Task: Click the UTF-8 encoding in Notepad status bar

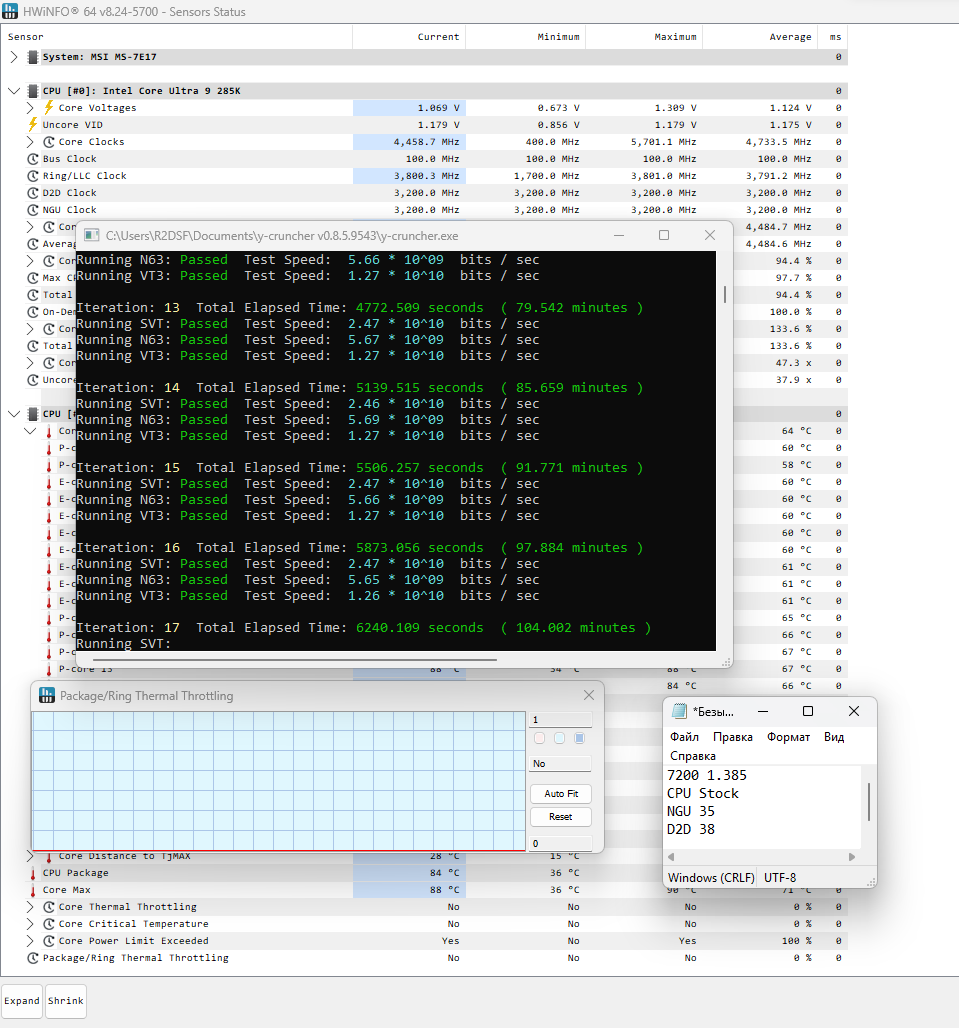Action: (780, 877)
